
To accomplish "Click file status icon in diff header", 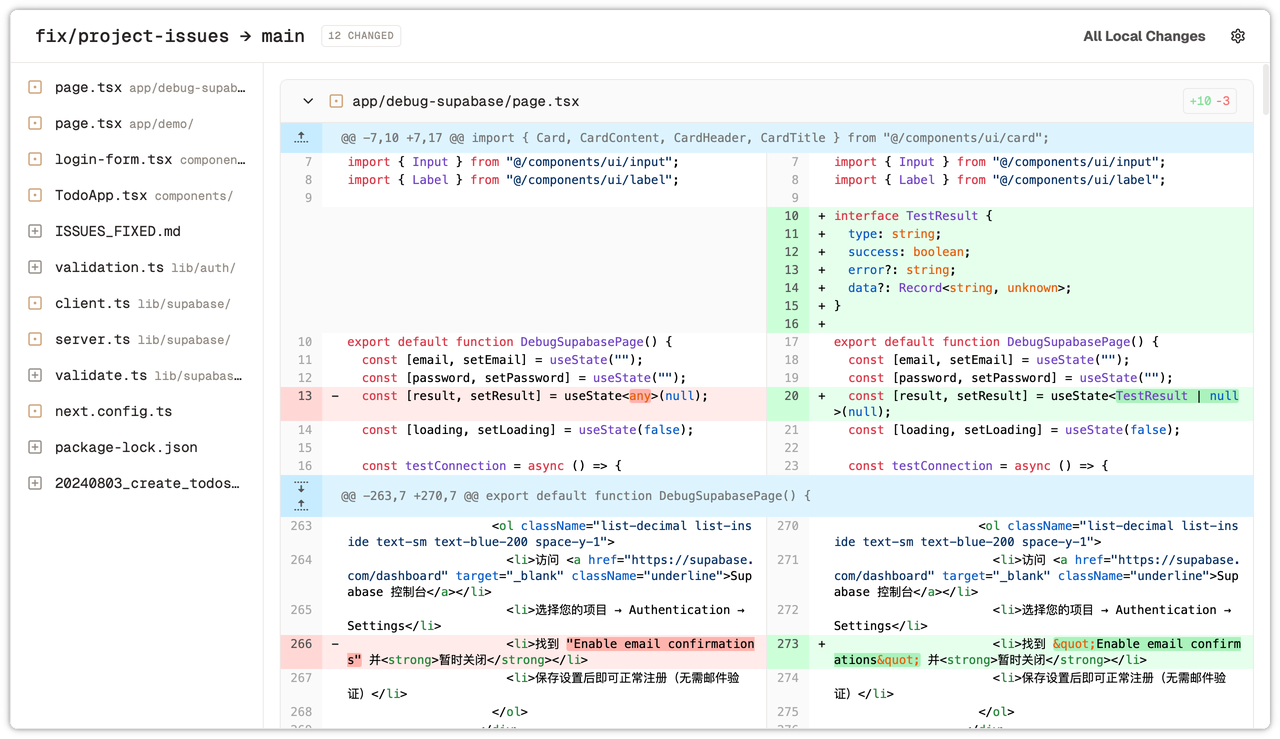I will tap(336, 101).
